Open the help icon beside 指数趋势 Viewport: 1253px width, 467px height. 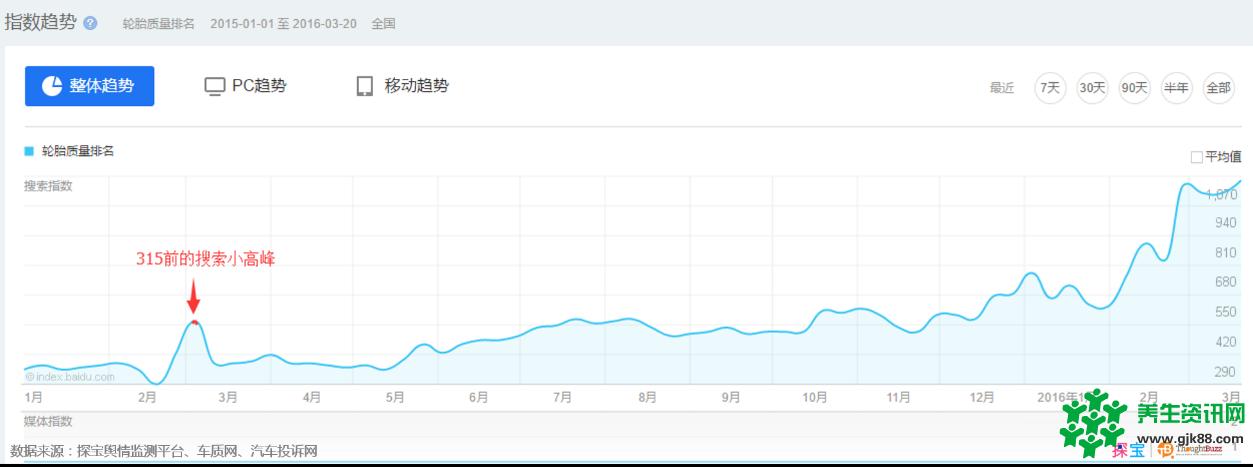90,23
